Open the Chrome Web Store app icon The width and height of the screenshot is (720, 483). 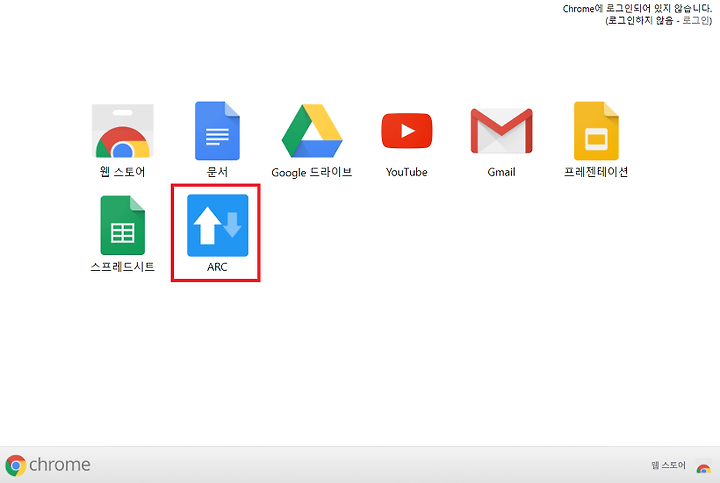coord(123,131)
